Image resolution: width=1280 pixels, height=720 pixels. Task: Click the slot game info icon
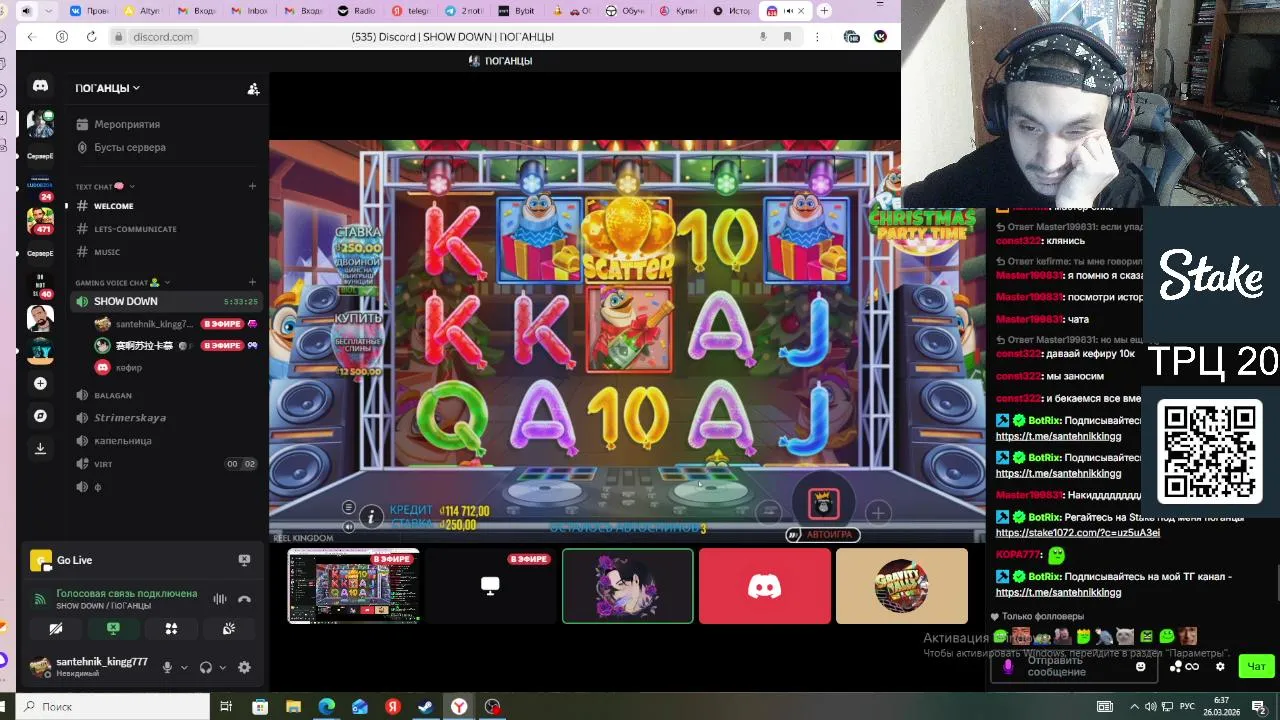click(371, 516)
